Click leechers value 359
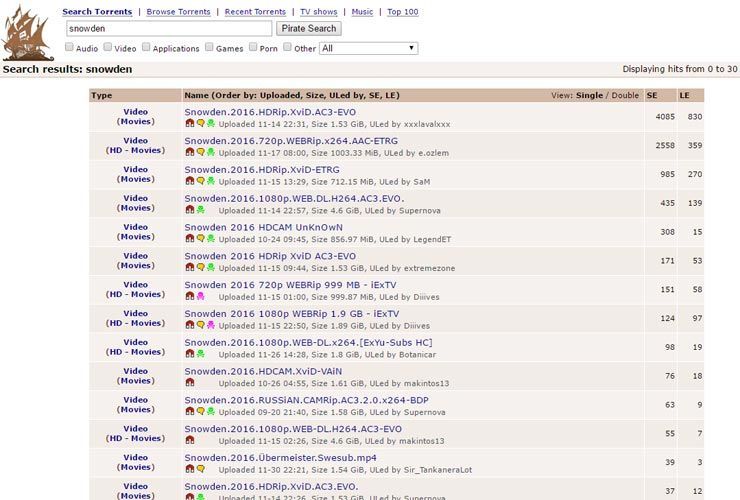The height and width of the screenshot is (500, 740). click(695, 145)
